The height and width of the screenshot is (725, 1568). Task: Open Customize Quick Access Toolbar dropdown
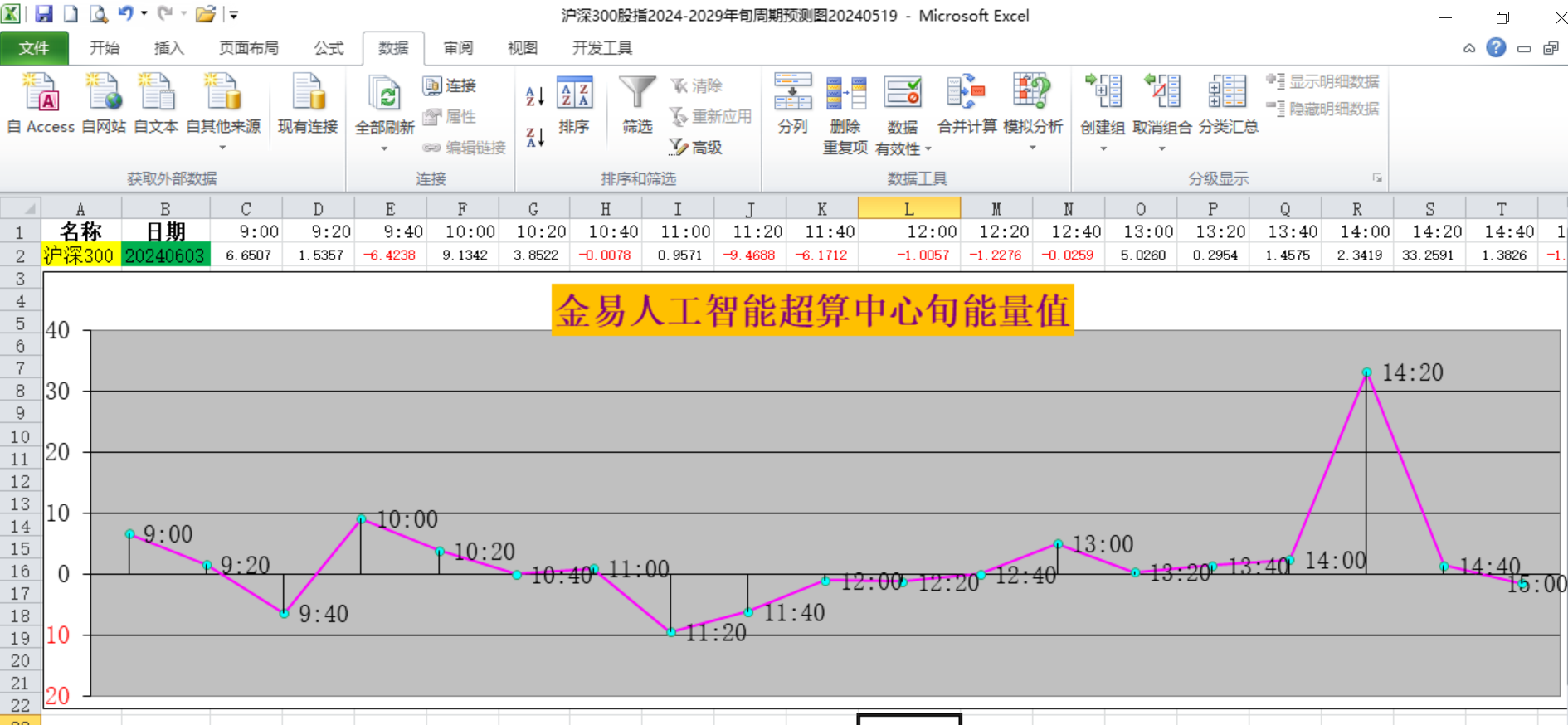coord(234,15)
